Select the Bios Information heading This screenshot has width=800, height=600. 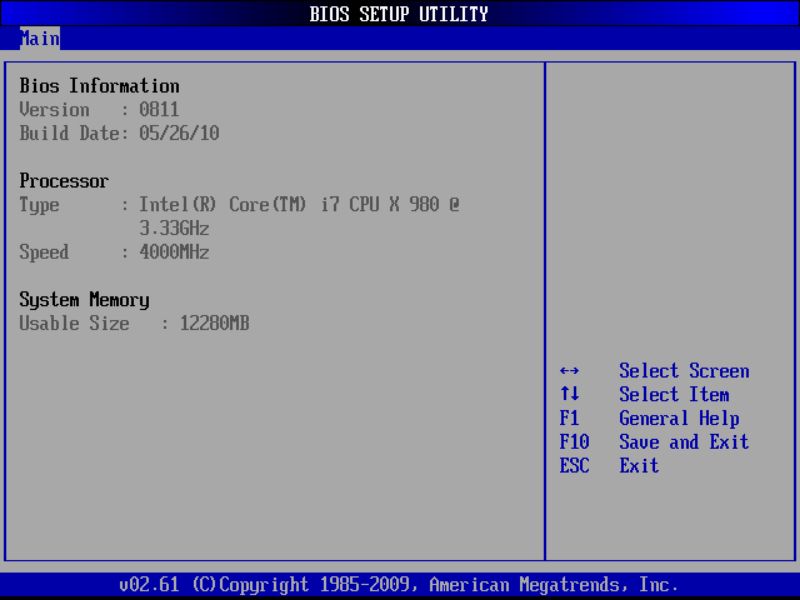point(99,86)
